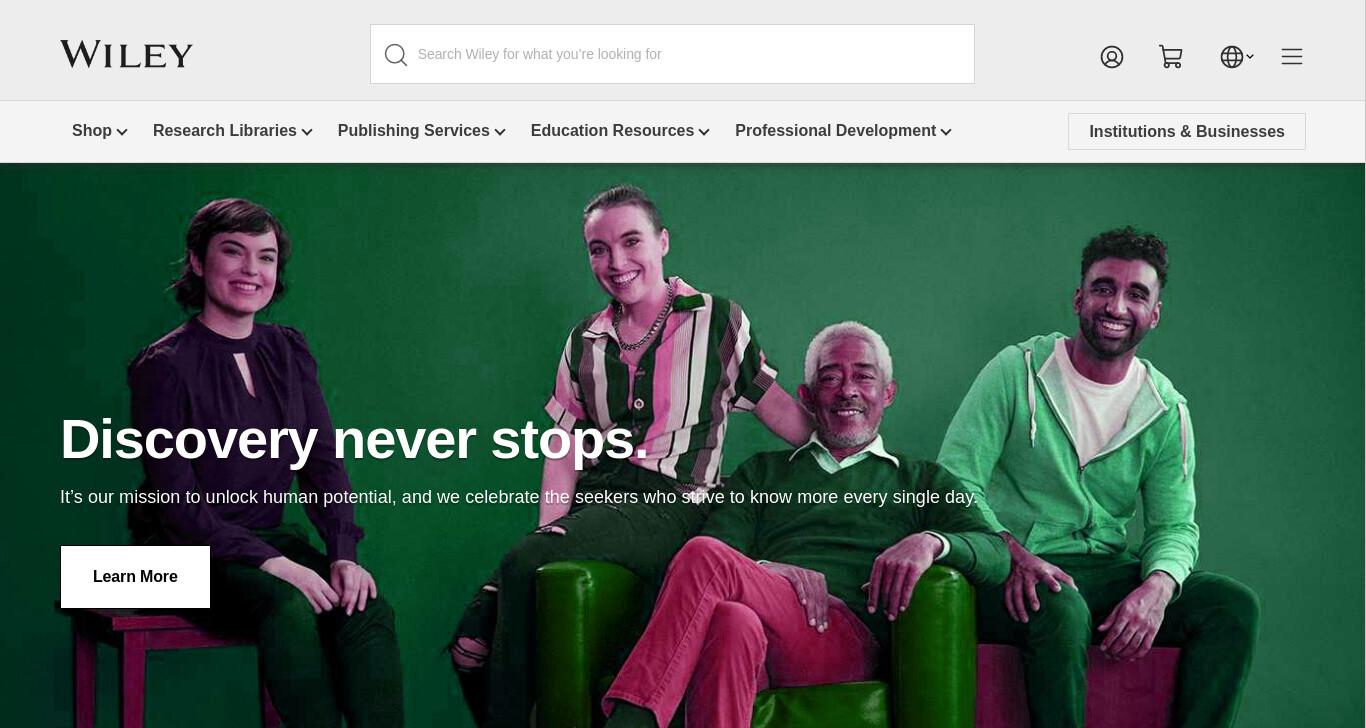
Task: Click the search magnifier icon
Action: coord(396,55)
